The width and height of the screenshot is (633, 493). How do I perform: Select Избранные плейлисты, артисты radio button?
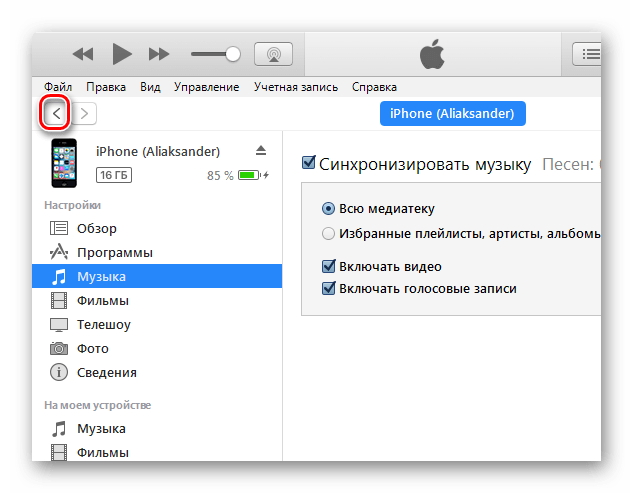click(x=328, y=233)
